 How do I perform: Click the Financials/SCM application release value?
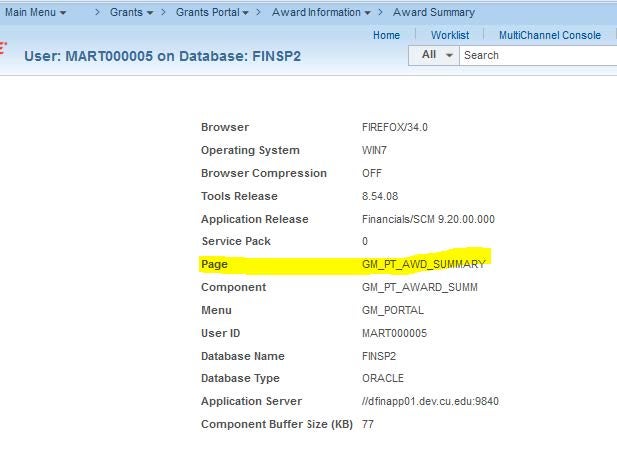tap(428, 219)
